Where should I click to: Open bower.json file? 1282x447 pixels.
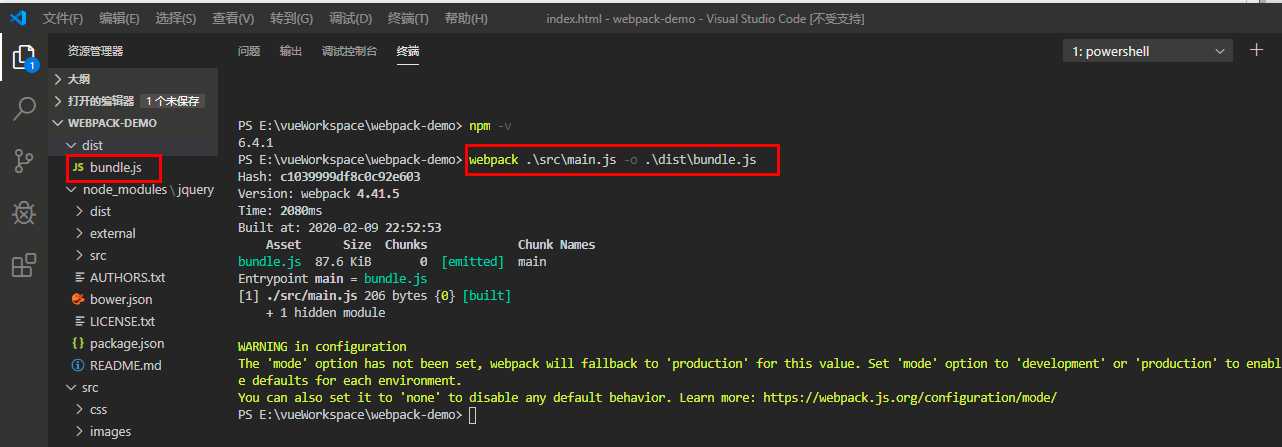click(x=133, y=299)
